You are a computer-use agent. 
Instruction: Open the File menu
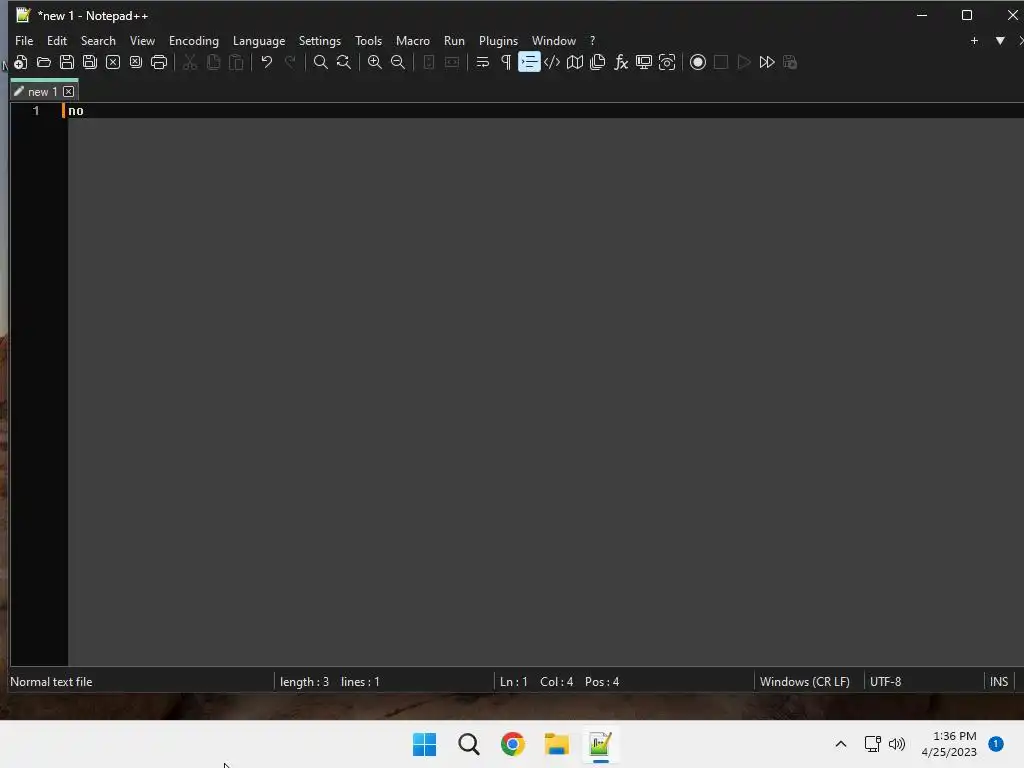tap(24, 40)
